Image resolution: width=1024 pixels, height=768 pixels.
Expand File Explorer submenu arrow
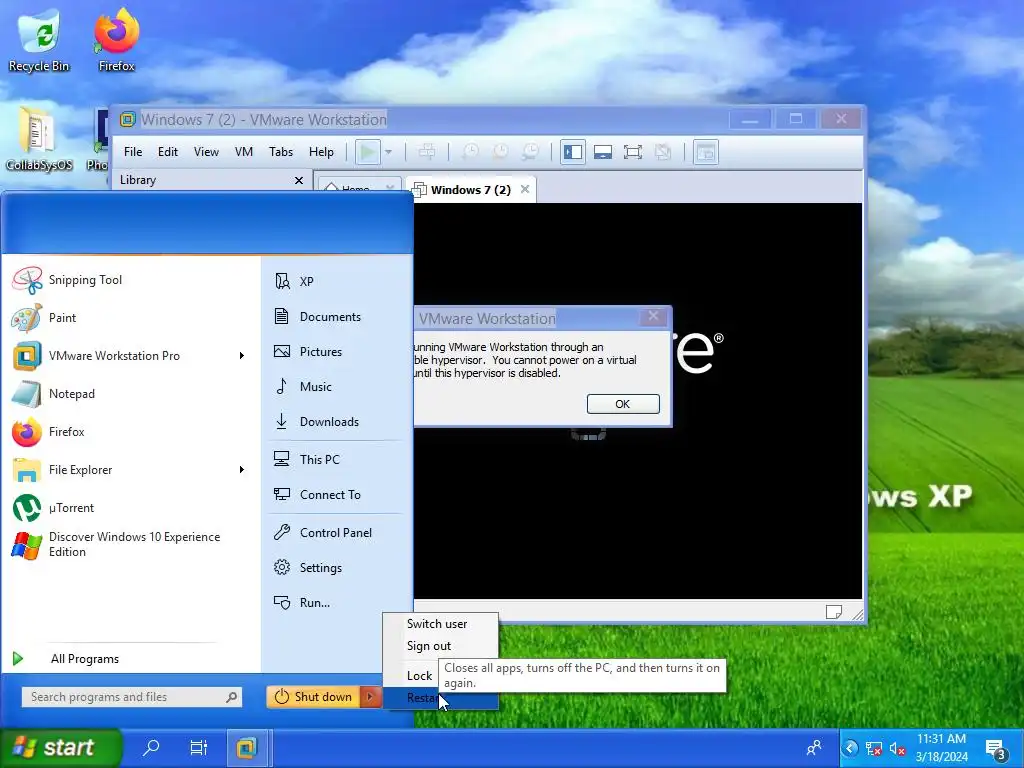point(242,470)
